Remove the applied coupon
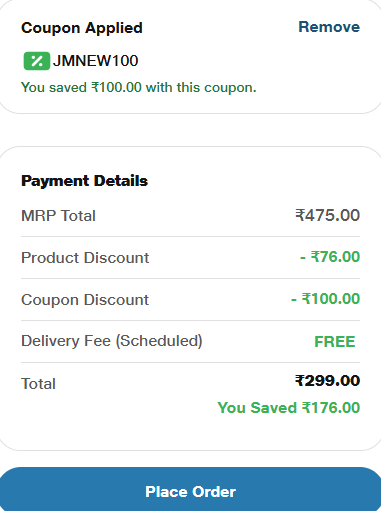 click(x=329, y=27)
